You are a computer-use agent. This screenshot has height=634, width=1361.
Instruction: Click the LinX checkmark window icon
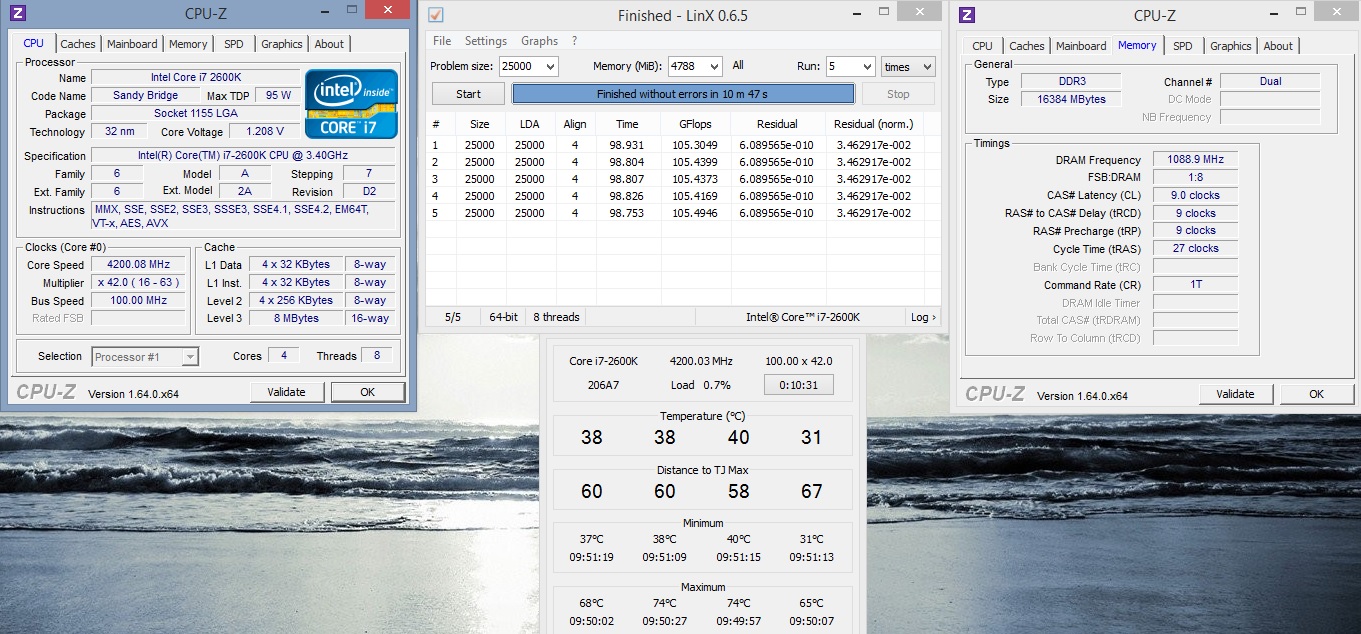tap(435, 15)
